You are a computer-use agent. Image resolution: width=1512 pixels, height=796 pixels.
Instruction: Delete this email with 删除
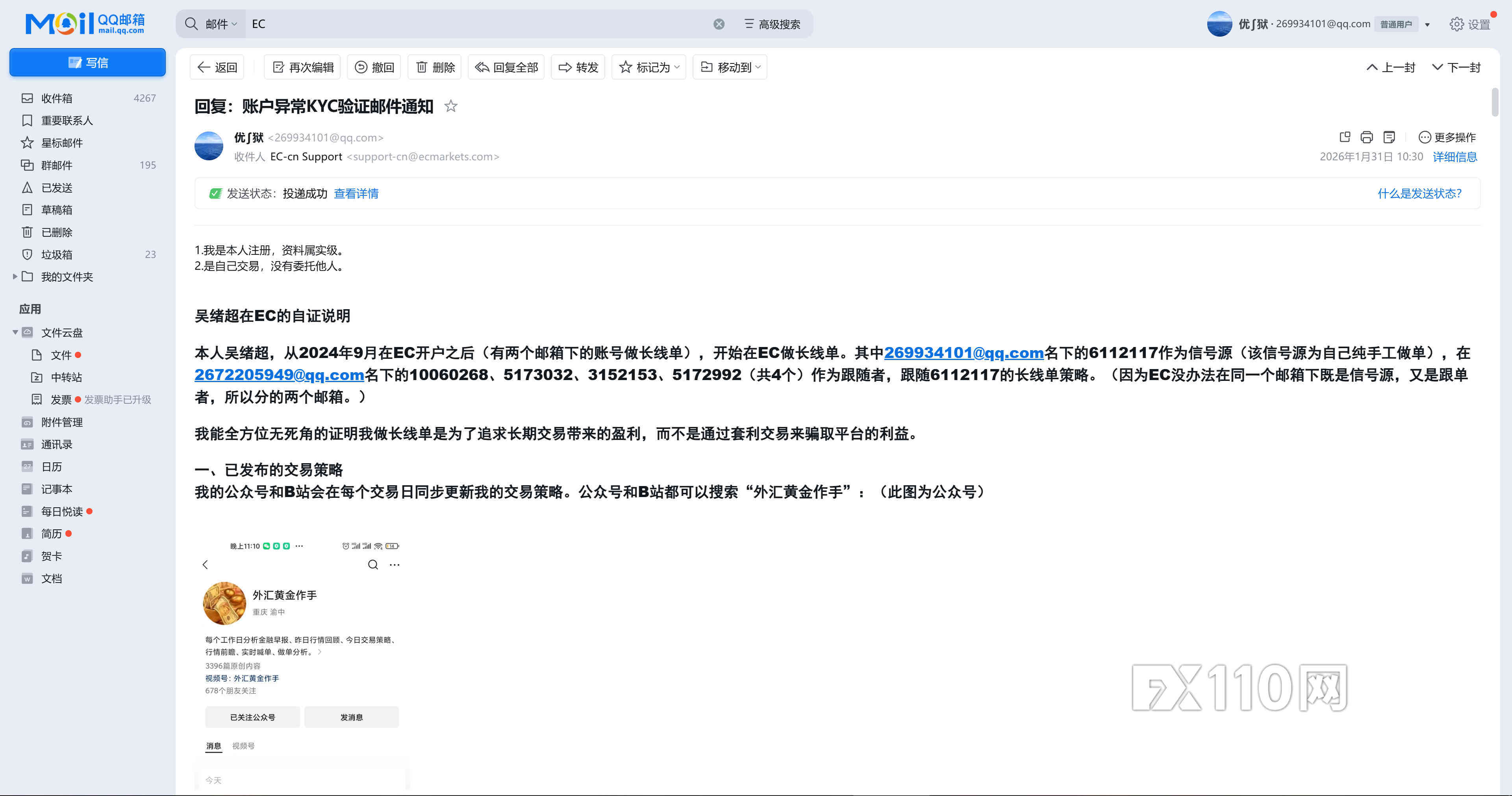pyautogui.click(x=435, y=67)
